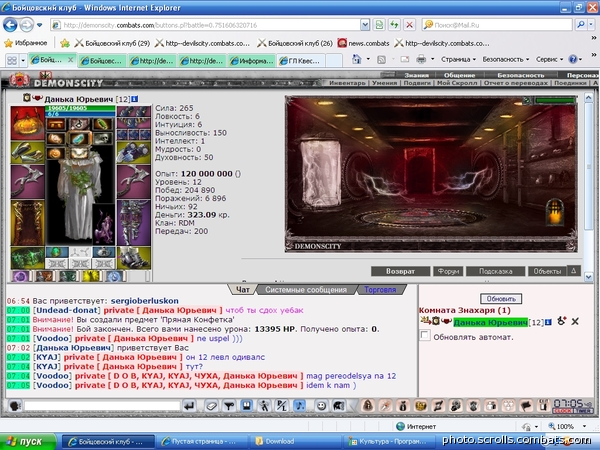Open the smiley emoticons icon
Viewport: 600px width, 450px height.
321,406
